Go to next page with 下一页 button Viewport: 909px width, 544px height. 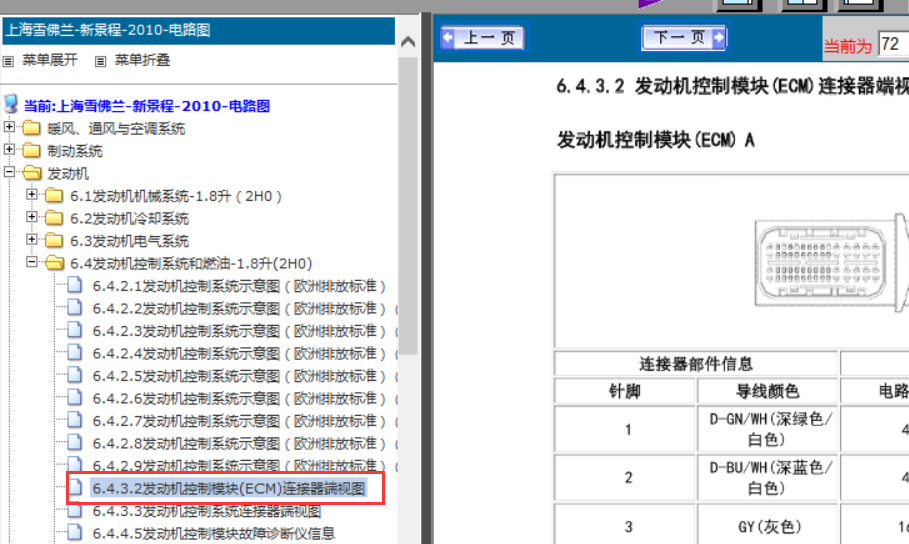pos(683,38)
